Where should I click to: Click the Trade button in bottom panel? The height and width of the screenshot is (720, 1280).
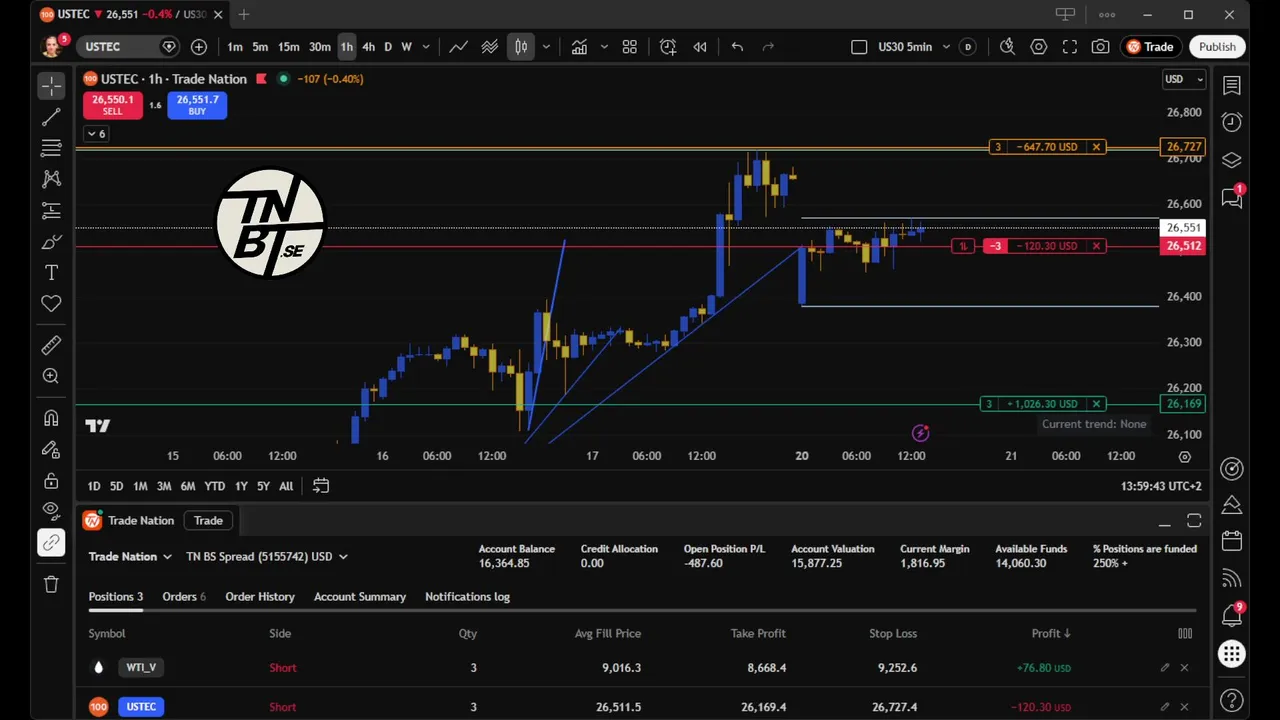[208, 521]
